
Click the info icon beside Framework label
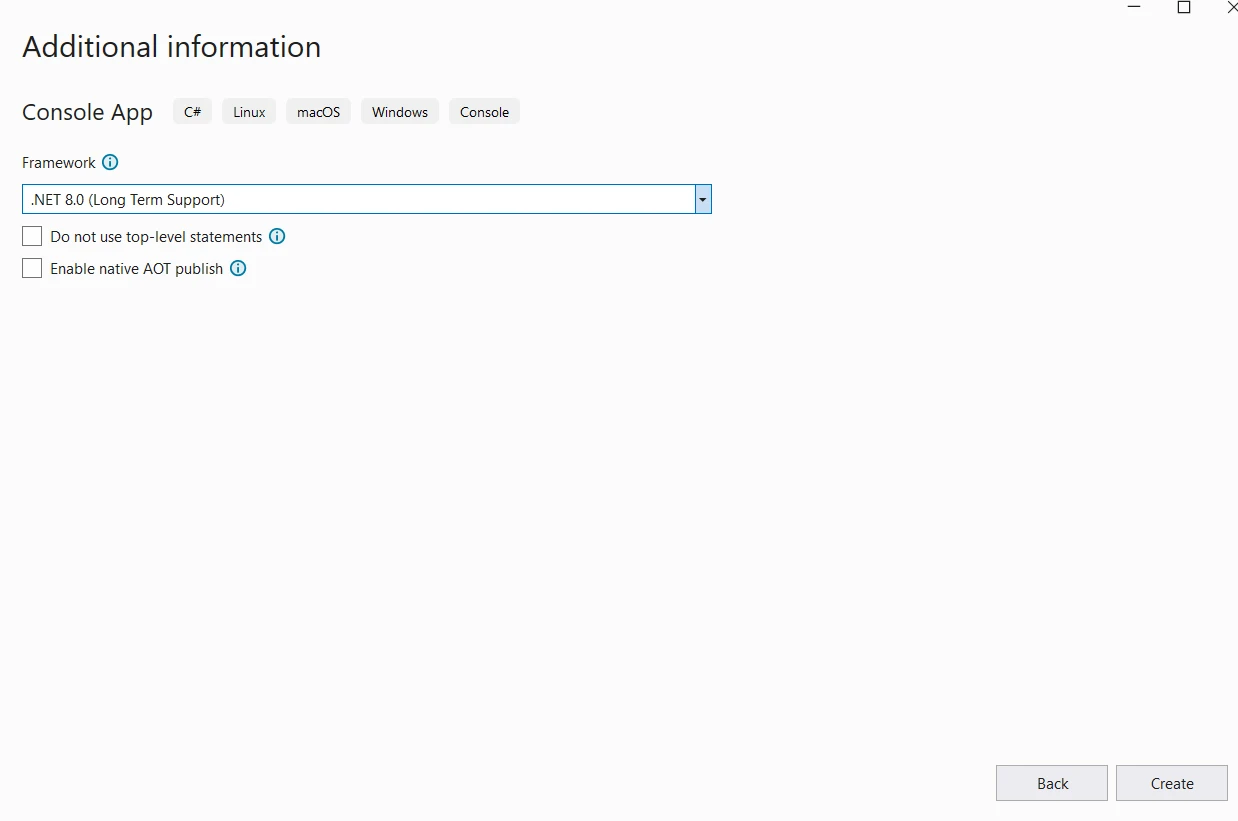pyautogui.click(x=110, y=162)
